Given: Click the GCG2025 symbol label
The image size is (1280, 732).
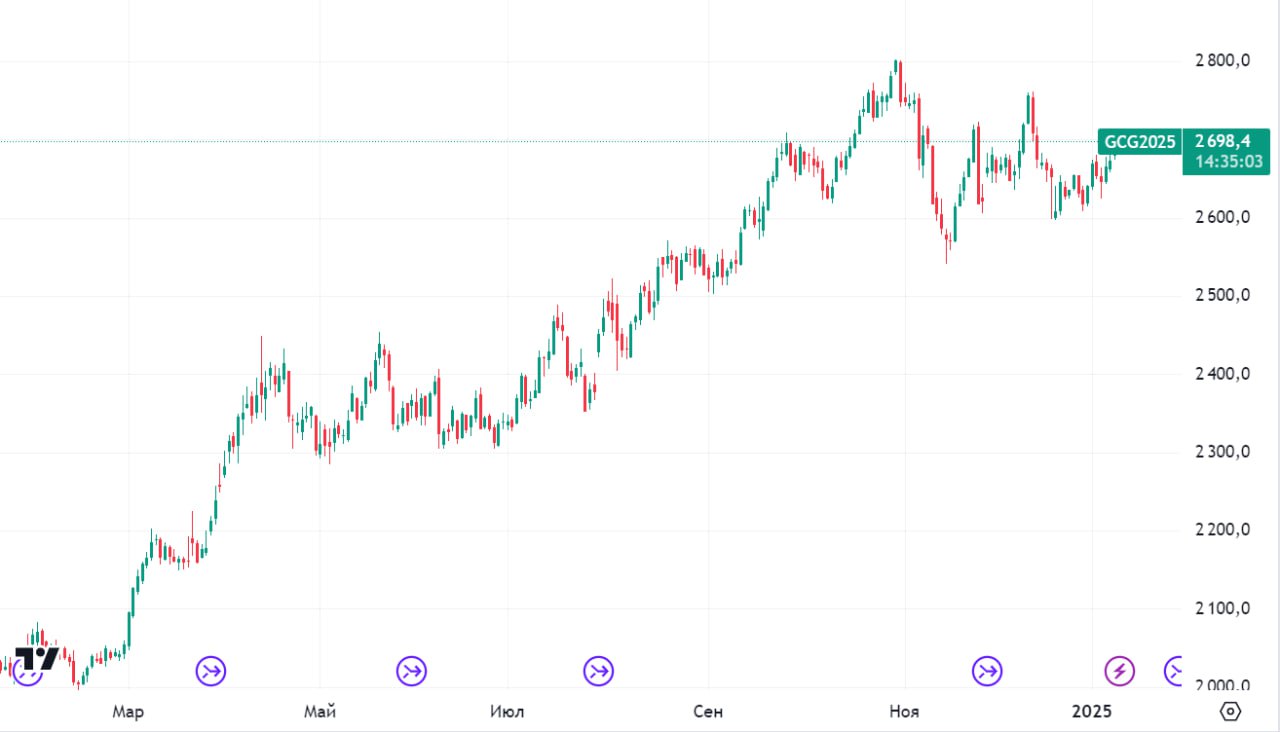Looking at the screenshot, I should click(1139, 142).
